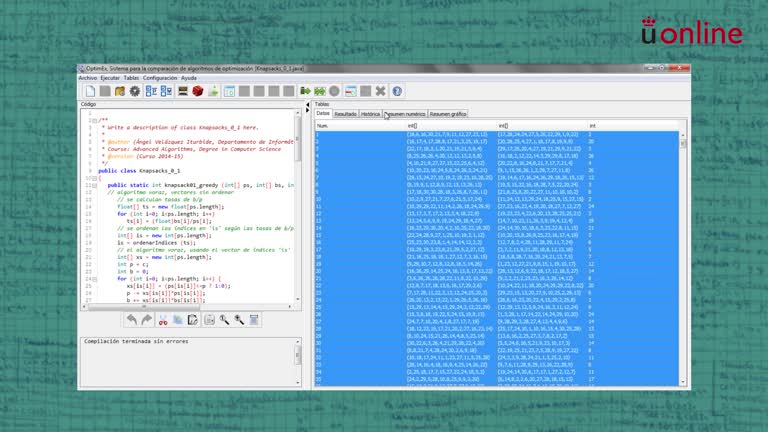Select data table row numbered 30
768x432 pixels.
click(x=497, y=343)
